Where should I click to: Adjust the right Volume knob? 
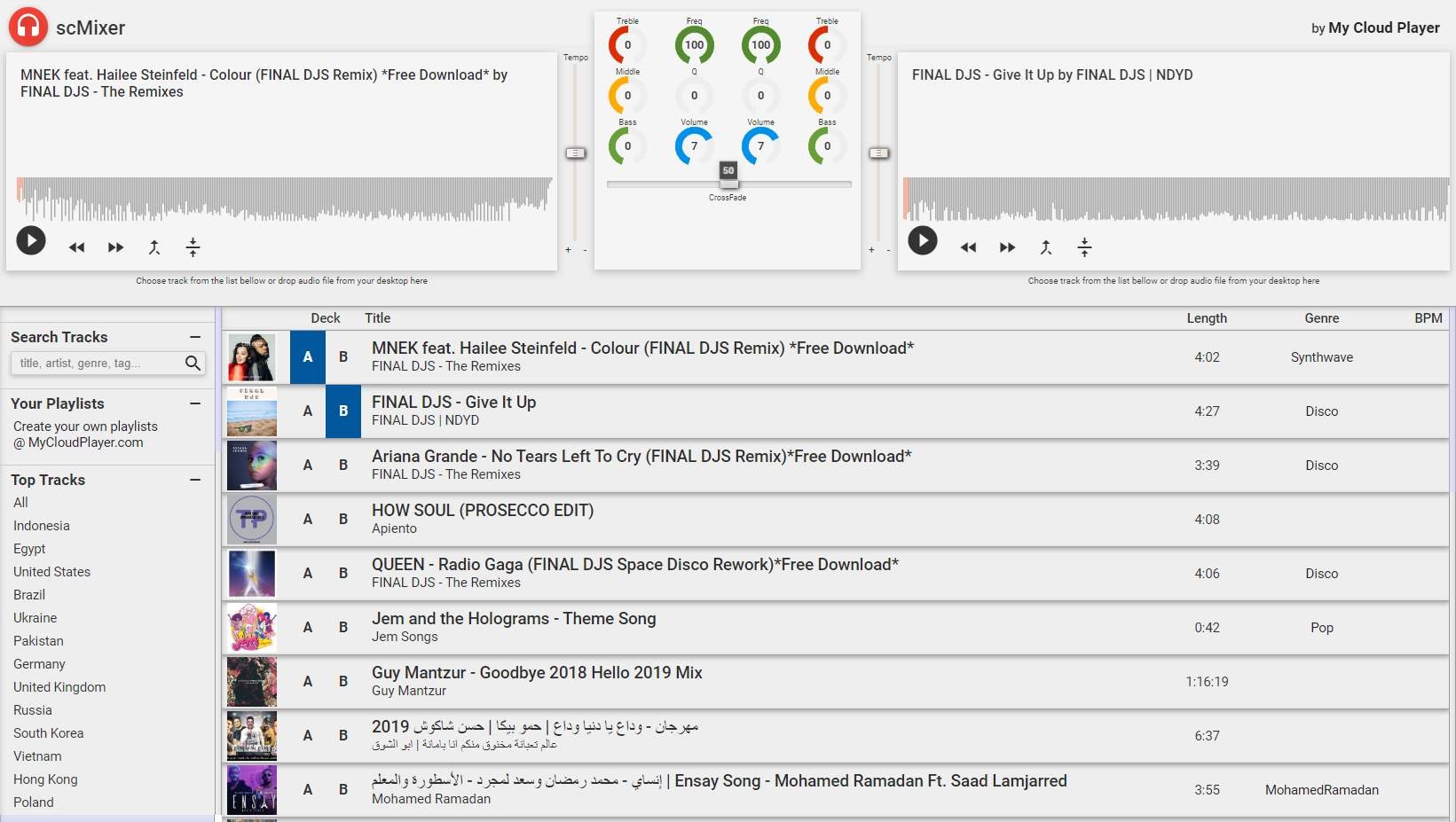pos(760,146)
